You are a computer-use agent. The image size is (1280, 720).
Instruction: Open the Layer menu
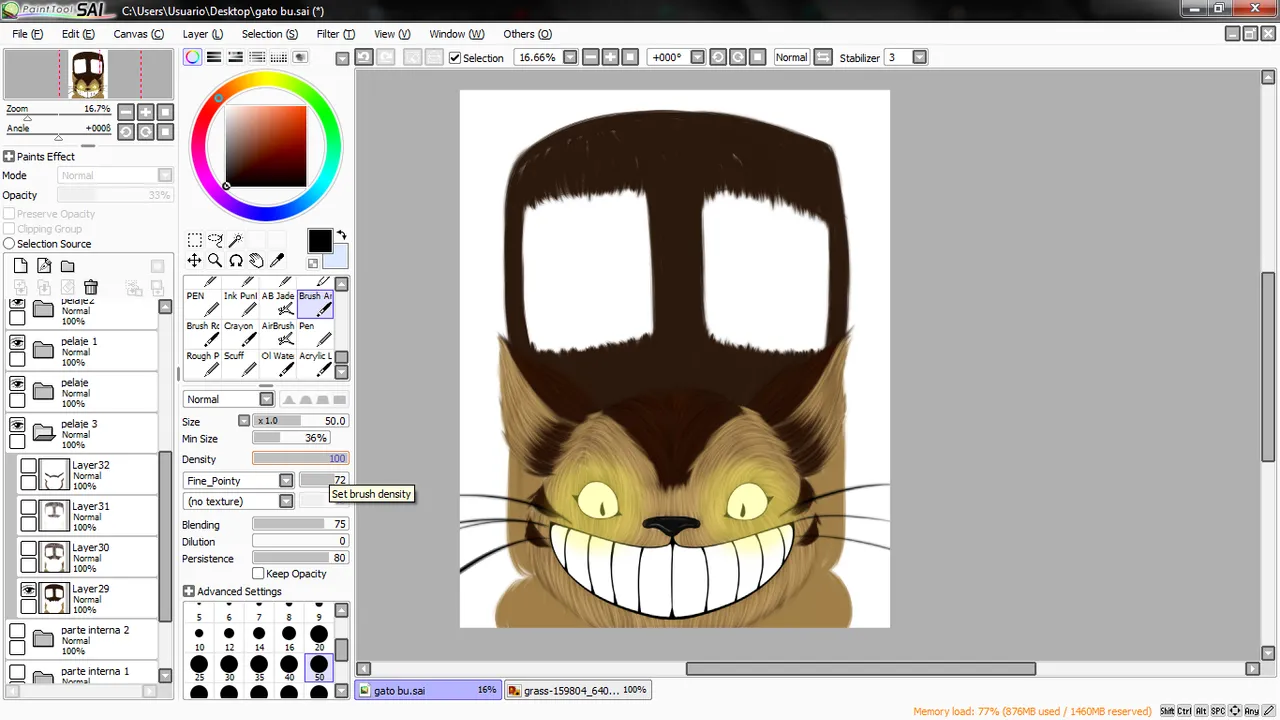tap(202, 34)
